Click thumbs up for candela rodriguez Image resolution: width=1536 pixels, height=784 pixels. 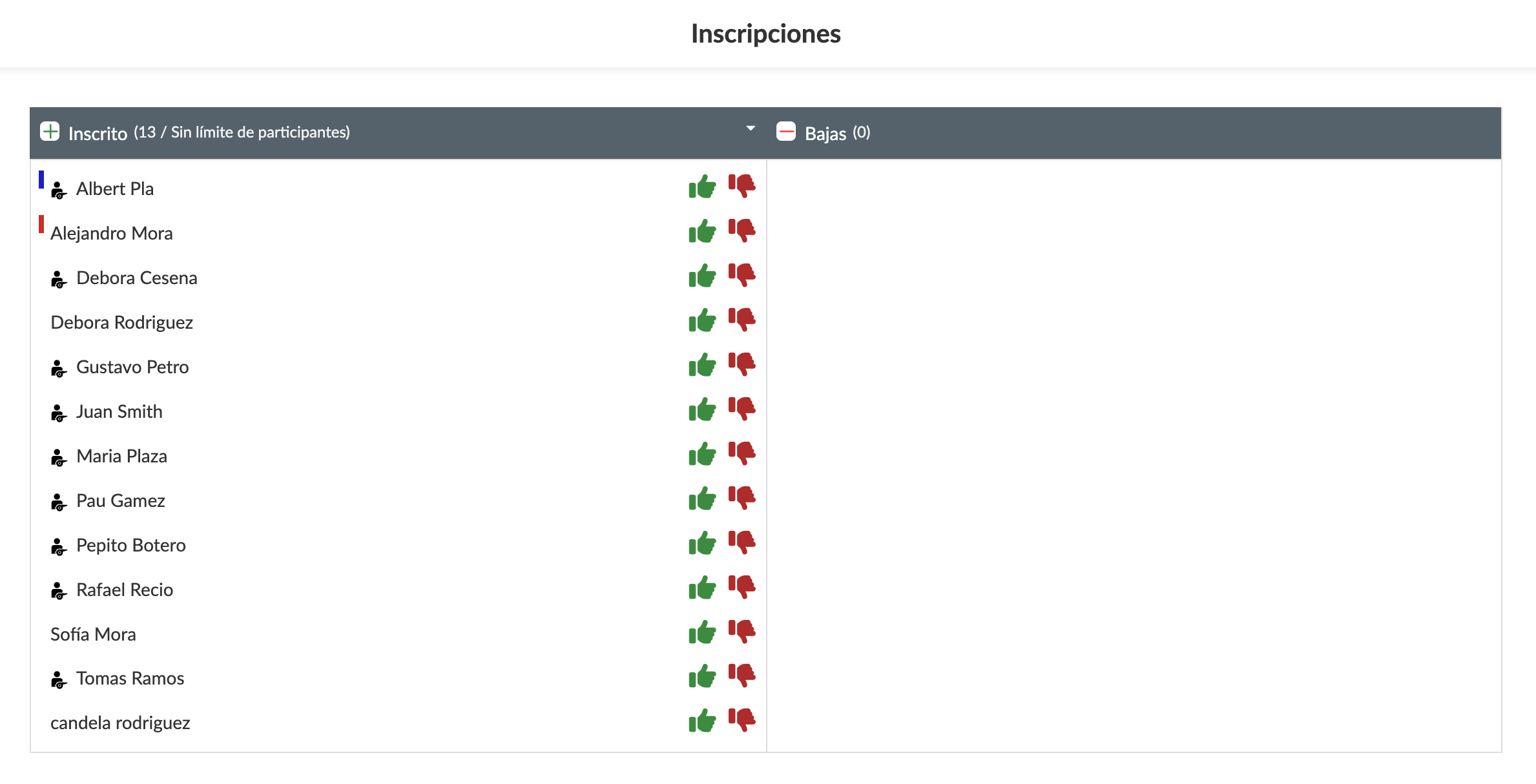(702, 721)
